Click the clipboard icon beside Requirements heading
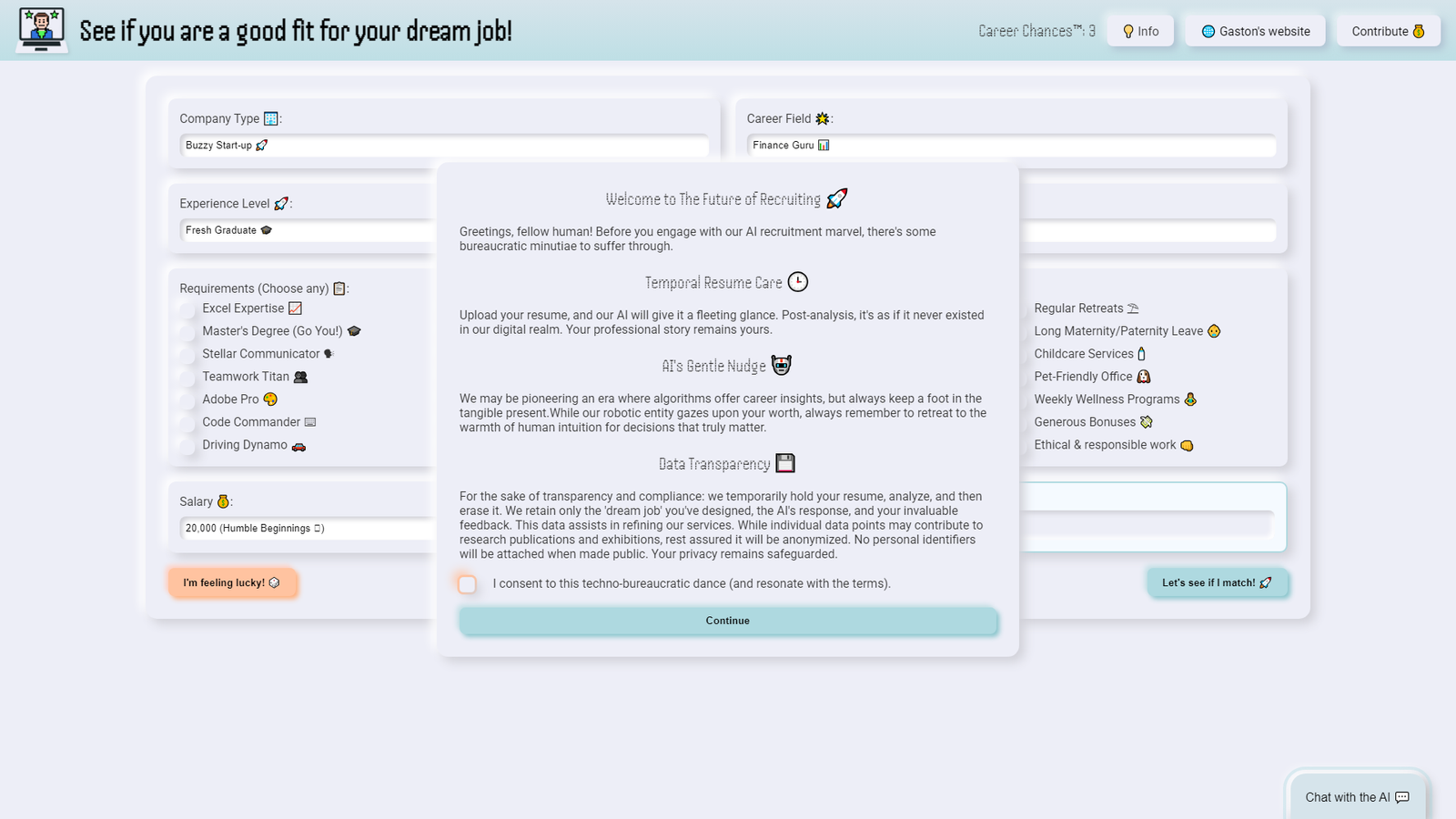This screenshot has height=819, width=1456. point(339,288)
